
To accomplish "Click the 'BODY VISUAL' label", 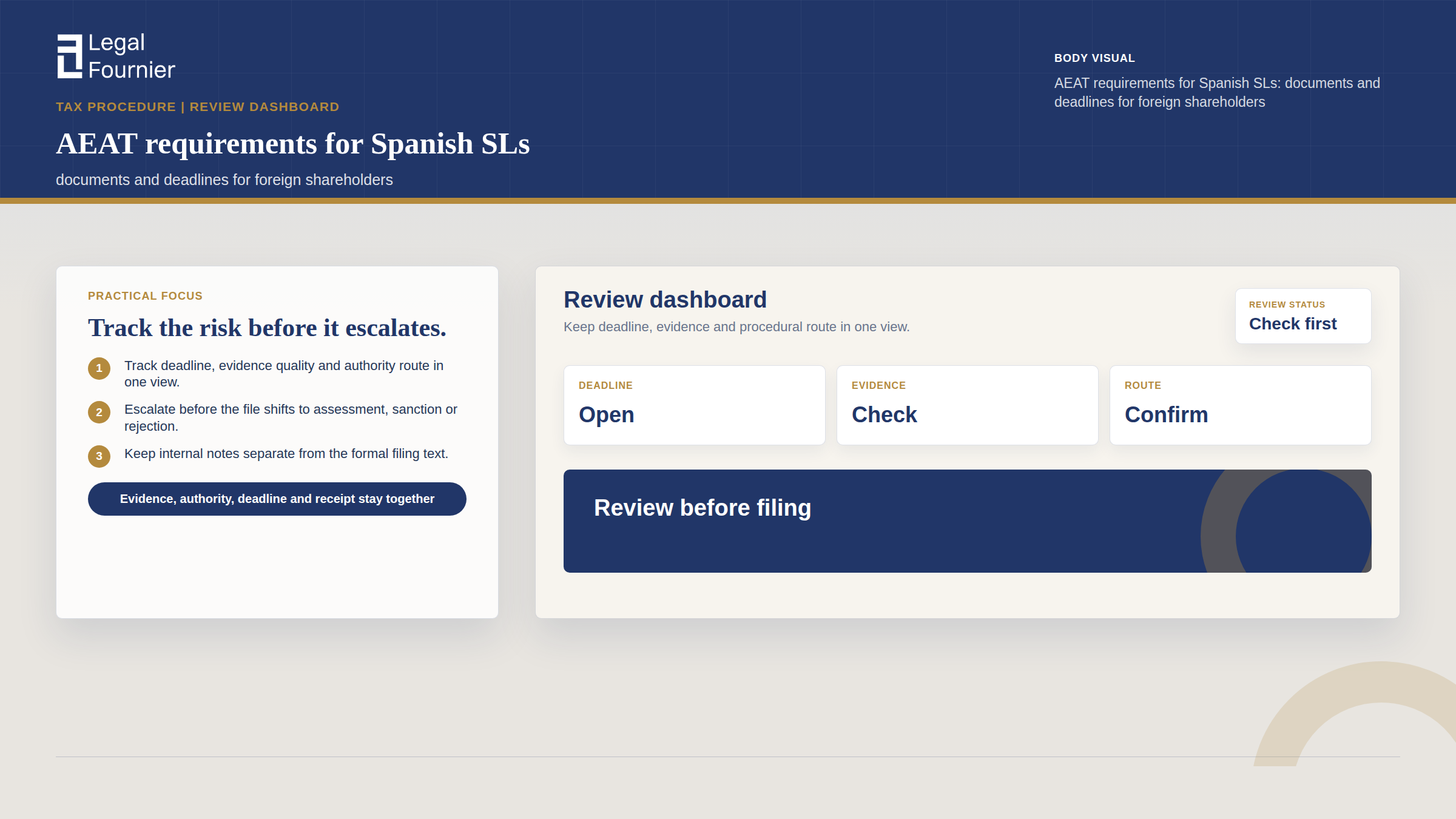I will click(1094, 58).
